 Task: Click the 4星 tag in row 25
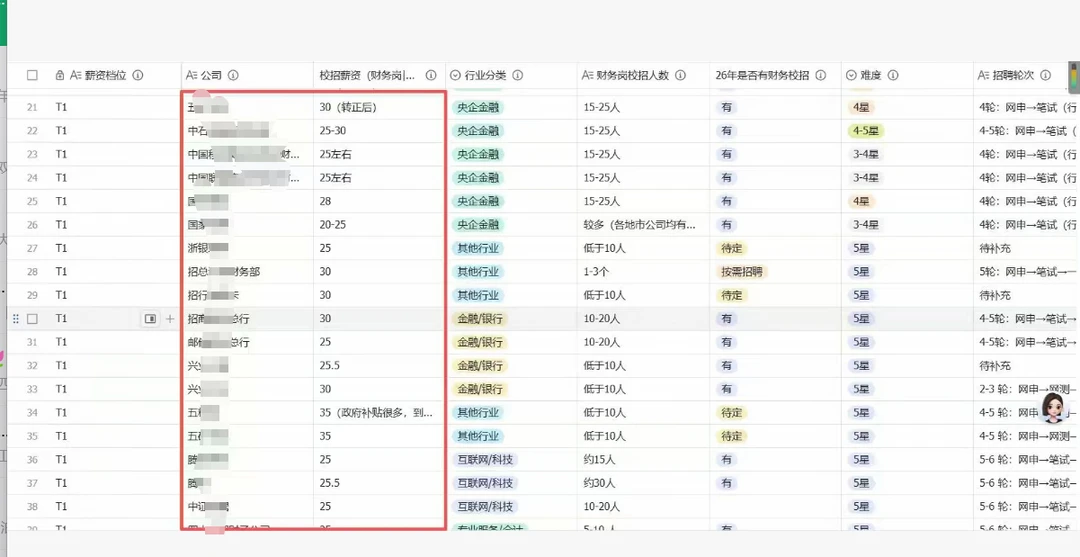[x=861, y=201]
